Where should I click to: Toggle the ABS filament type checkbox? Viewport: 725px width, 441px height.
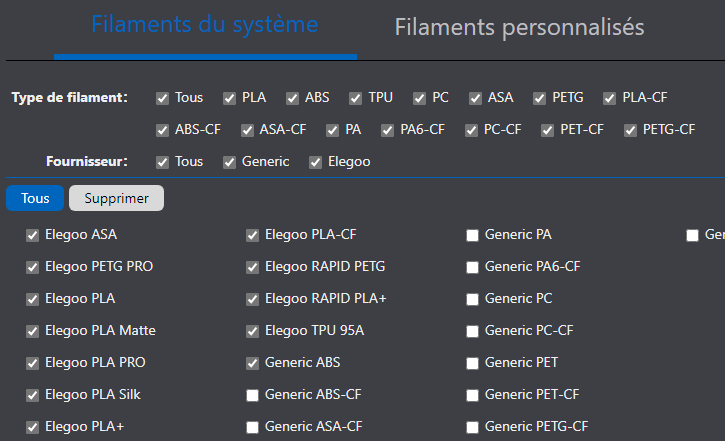tap(293, 98)
